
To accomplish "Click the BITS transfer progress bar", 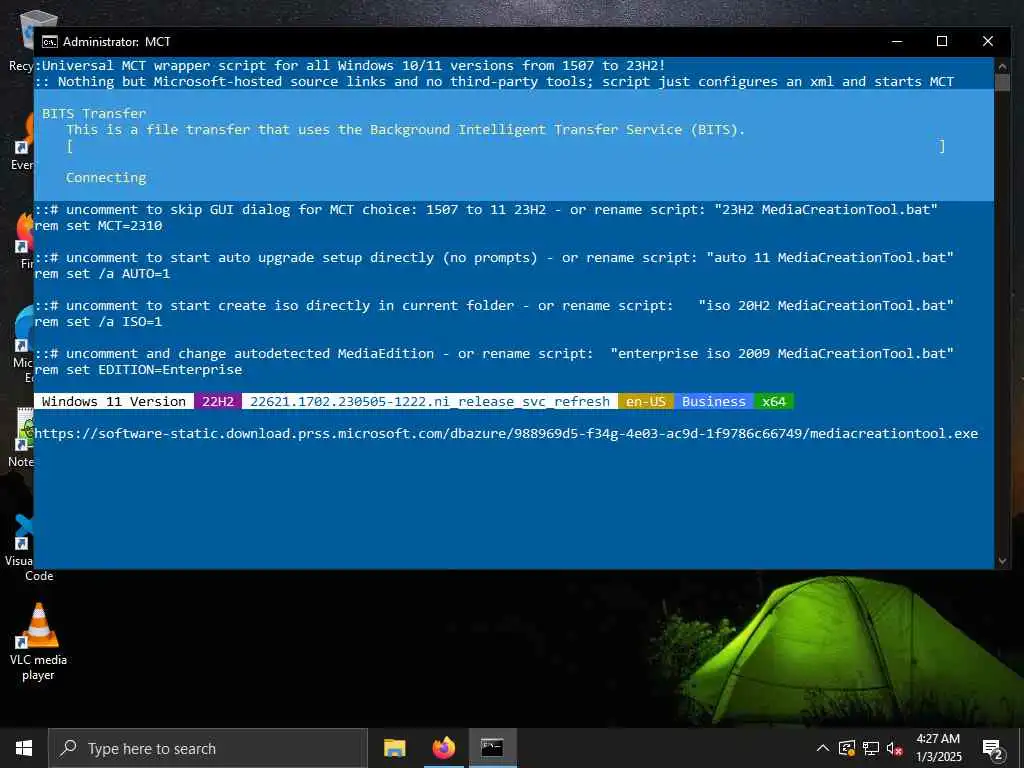I will pos(505,146).
